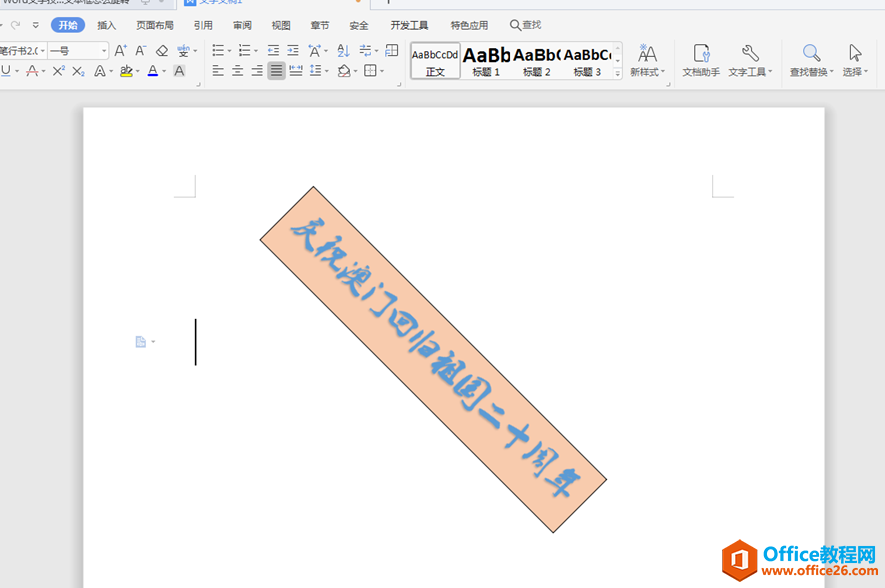Screen dimensions: 885x588
Task: Open the Chinese character layout tool
Action: coord(314,51)
